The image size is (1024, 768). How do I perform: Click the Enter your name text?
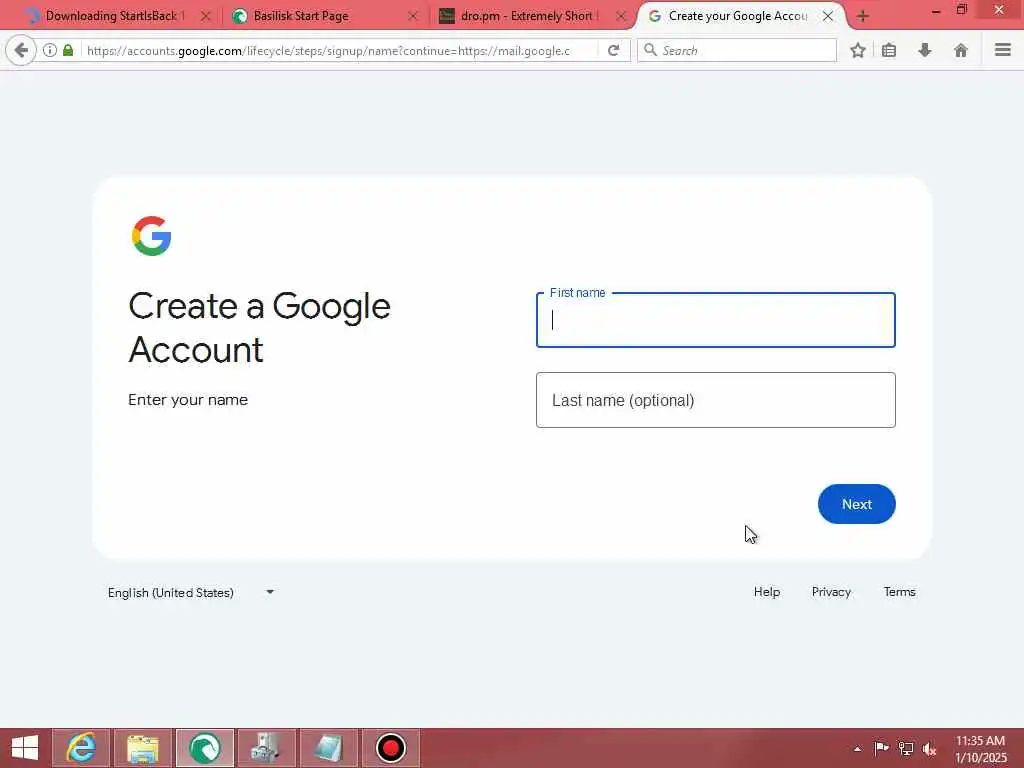pos(188,400)
